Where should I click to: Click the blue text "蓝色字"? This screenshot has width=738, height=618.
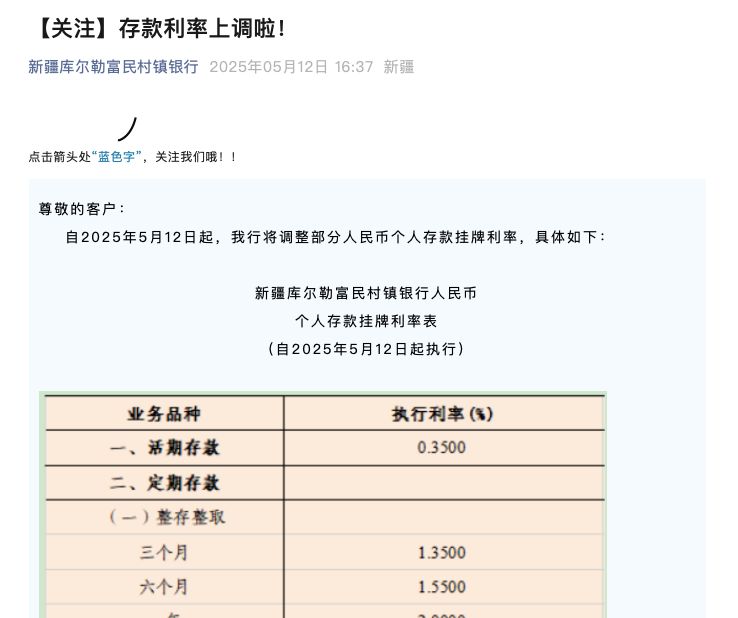(116, 157)
